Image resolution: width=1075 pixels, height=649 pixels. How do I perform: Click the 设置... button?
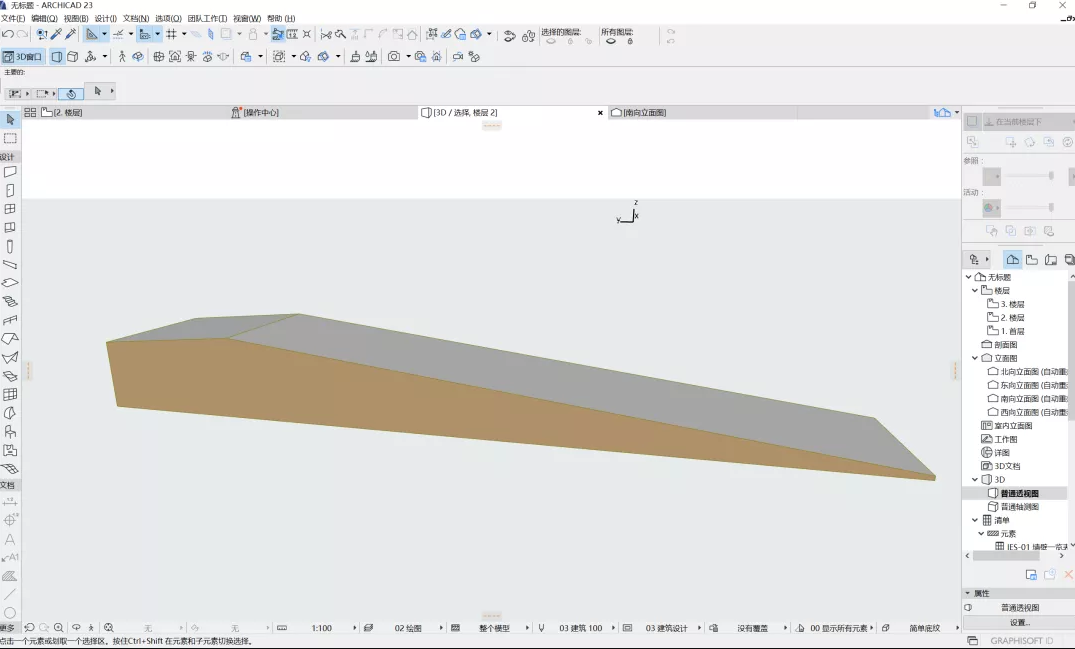(1019, 623)
